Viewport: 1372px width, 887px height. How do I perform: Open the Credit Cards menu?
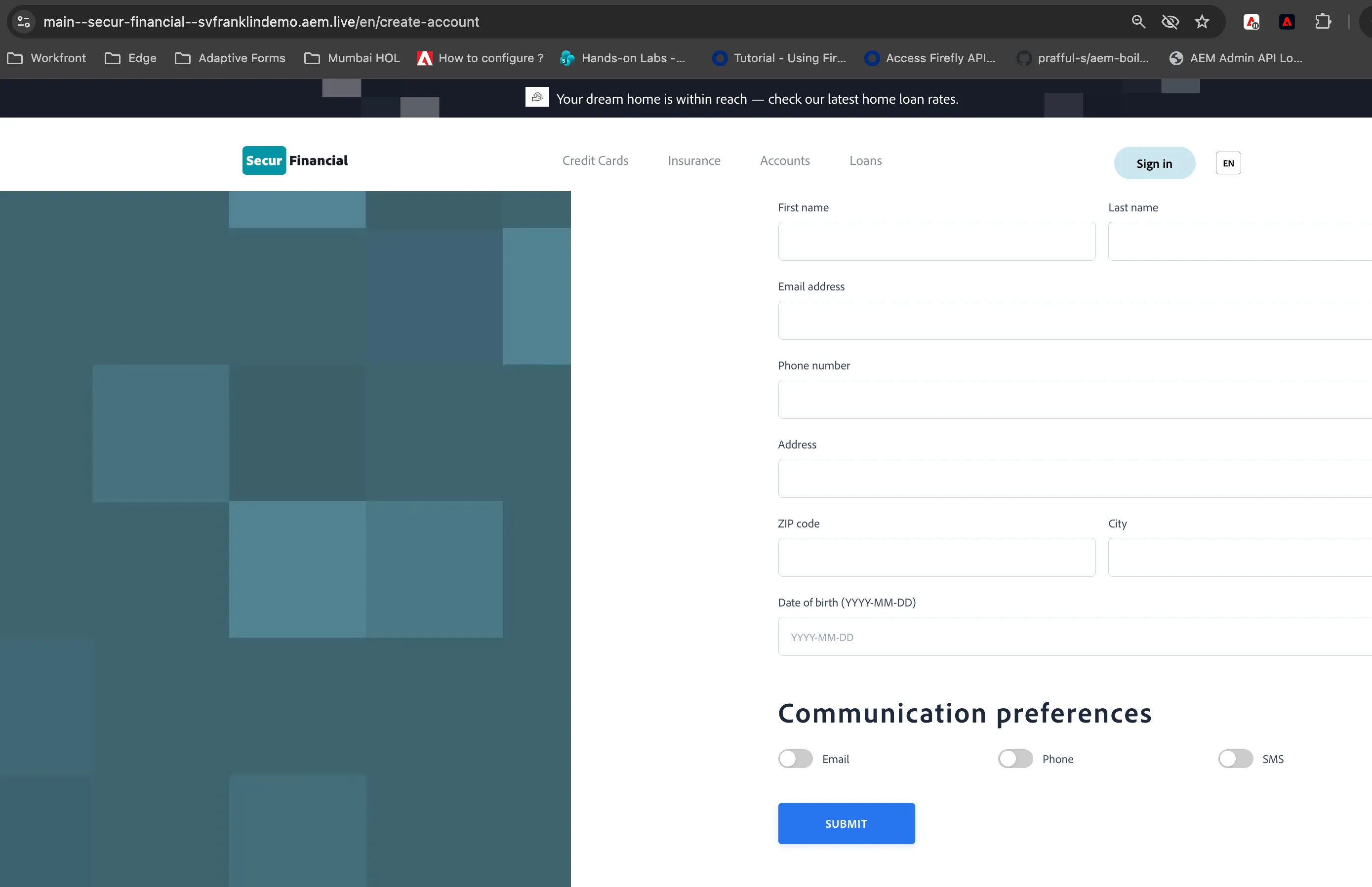(595, 161)
